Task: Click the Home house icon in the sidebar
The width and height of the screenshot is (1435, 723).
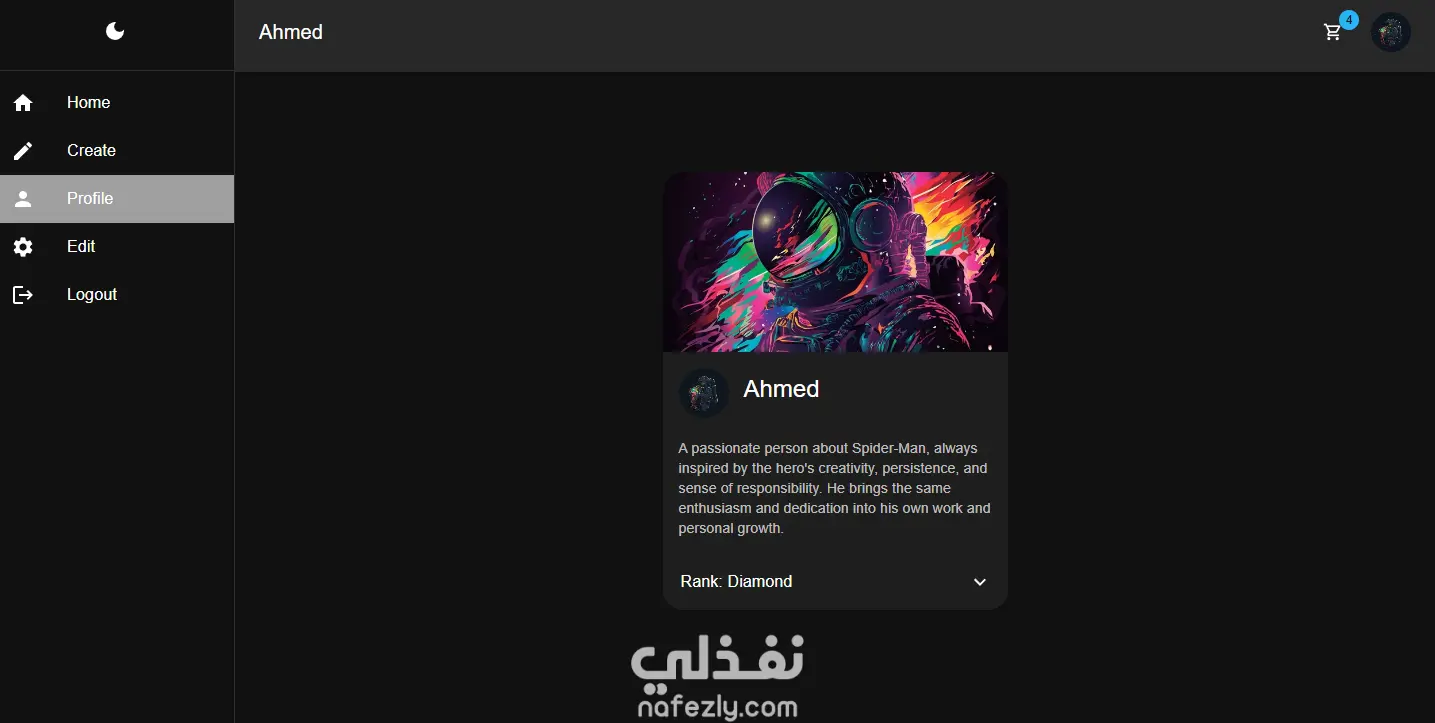Action: point(23,102)
